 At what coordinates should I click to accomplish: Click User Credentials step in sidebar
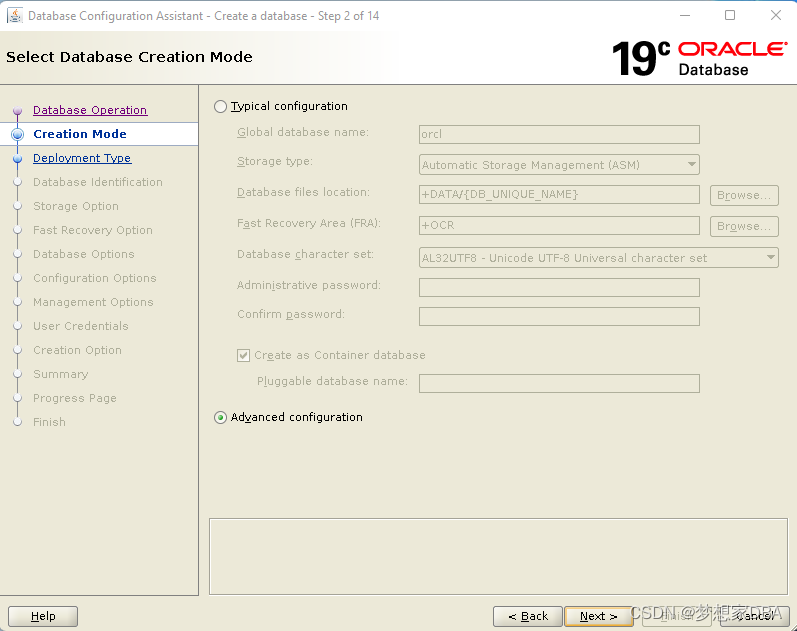click(81, 326)
